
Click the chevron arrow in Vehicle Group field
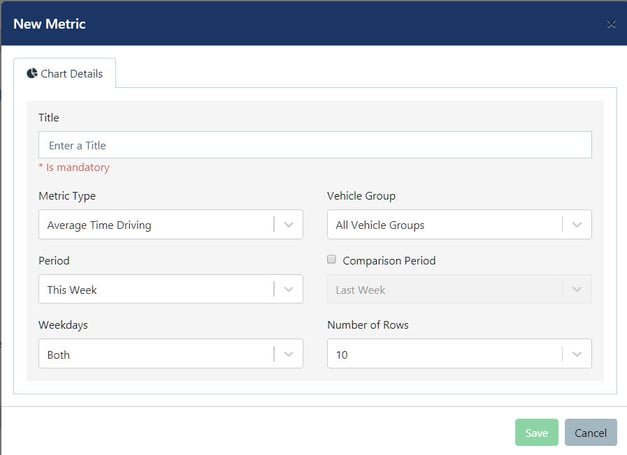click(577, 225)
